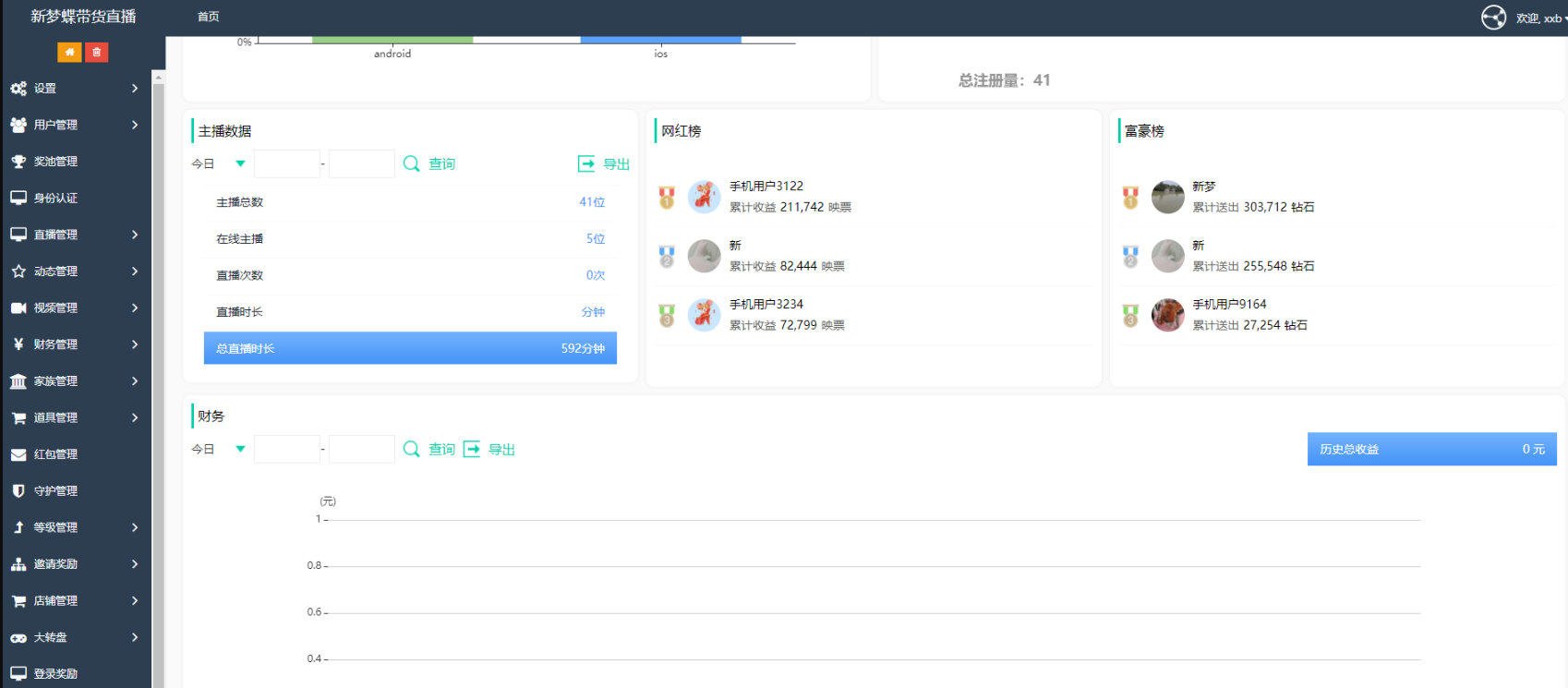Expand the 设置 sidebar menu
The height and width of the screenshot is (688, 1568).
76,89
